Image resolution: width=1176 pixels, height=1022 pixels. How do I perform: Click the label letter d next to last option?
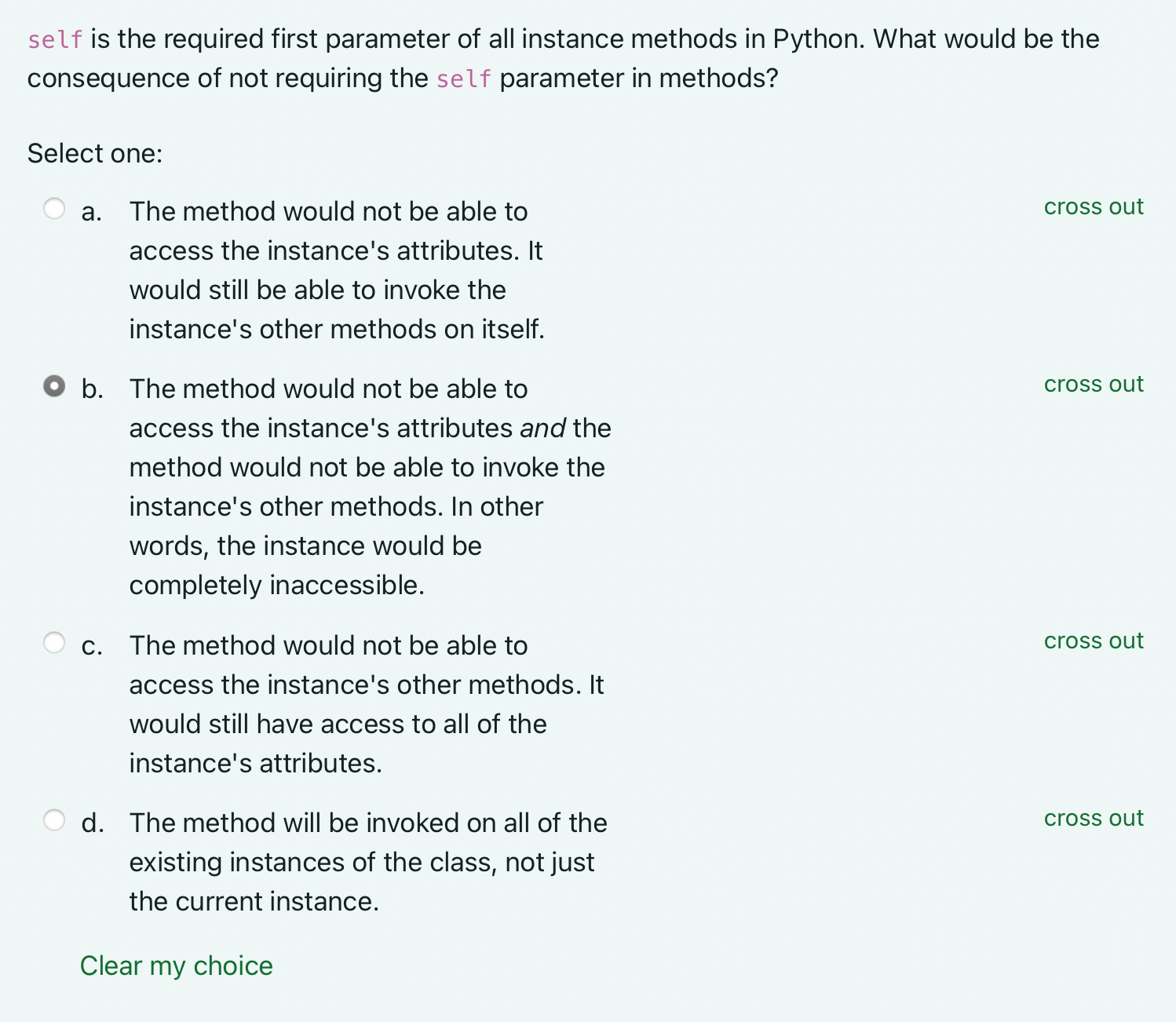tap(91, 823)
